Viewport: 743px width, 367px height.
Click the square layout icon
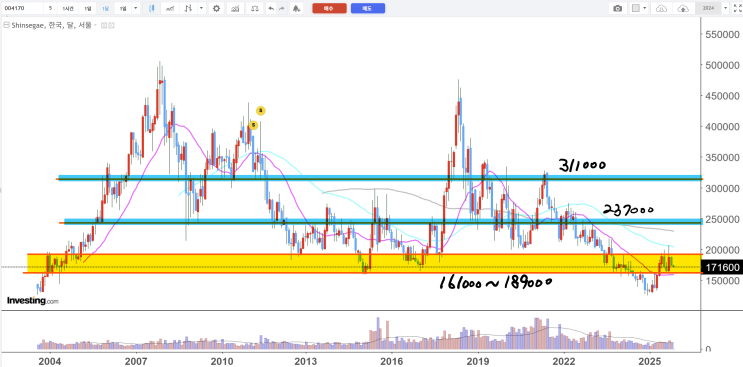[636, 8]
